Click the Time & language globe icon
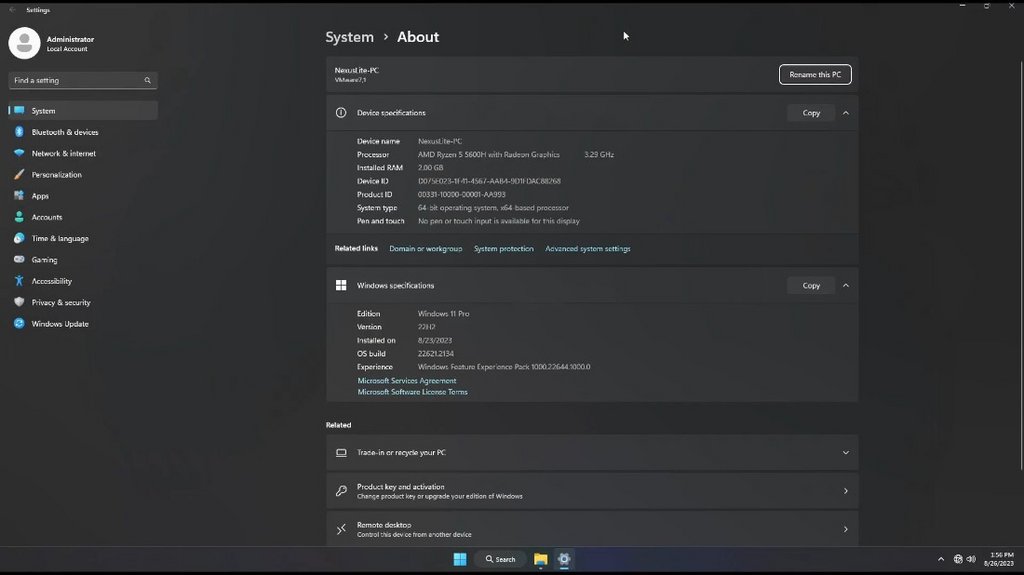Image resolution: width=1024 pixels, height=575 pixels. (19, 238)
